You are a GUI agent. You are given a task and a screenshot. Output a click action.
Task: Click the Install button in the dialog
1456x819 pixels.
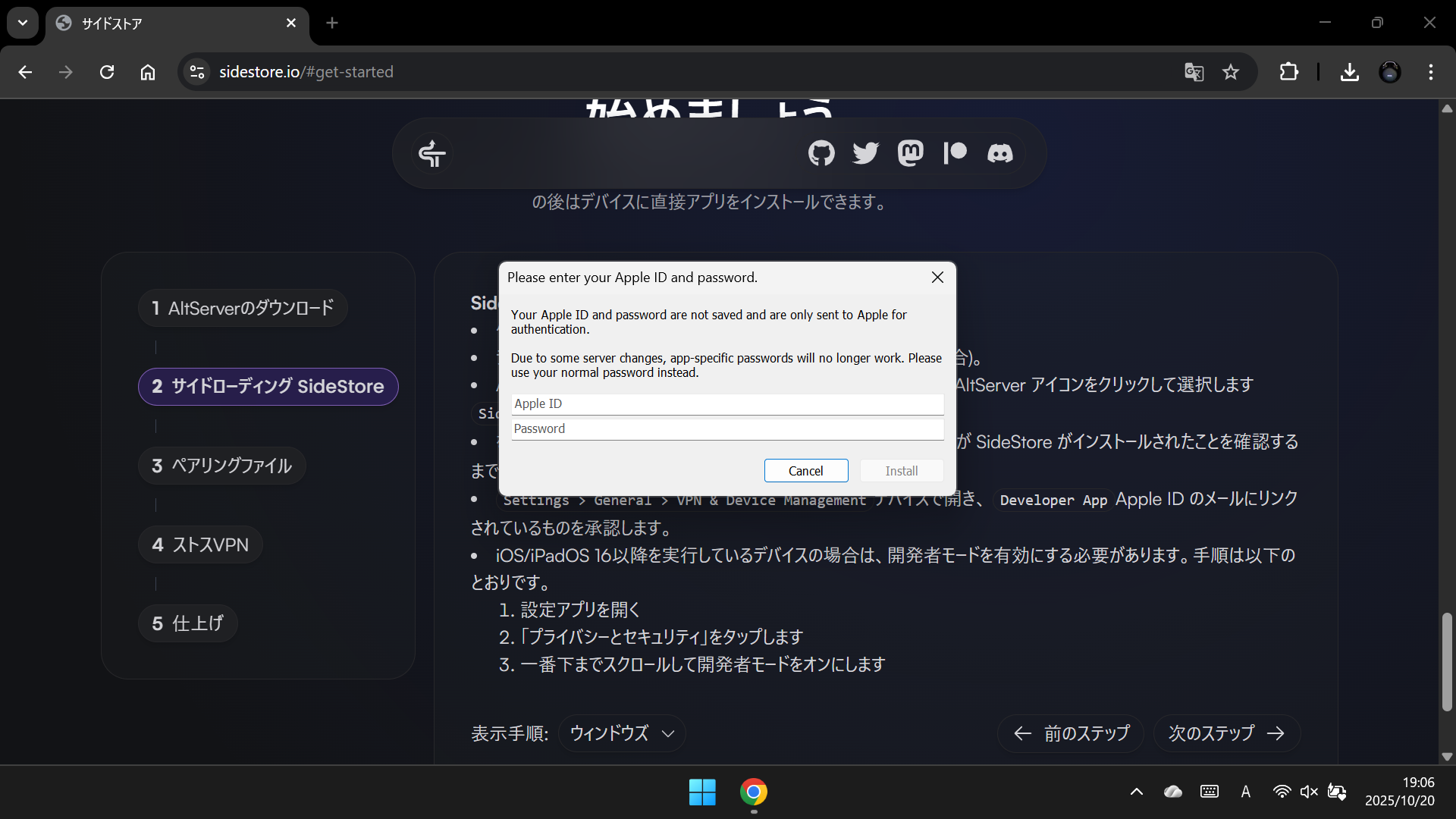tap(901, 470)
